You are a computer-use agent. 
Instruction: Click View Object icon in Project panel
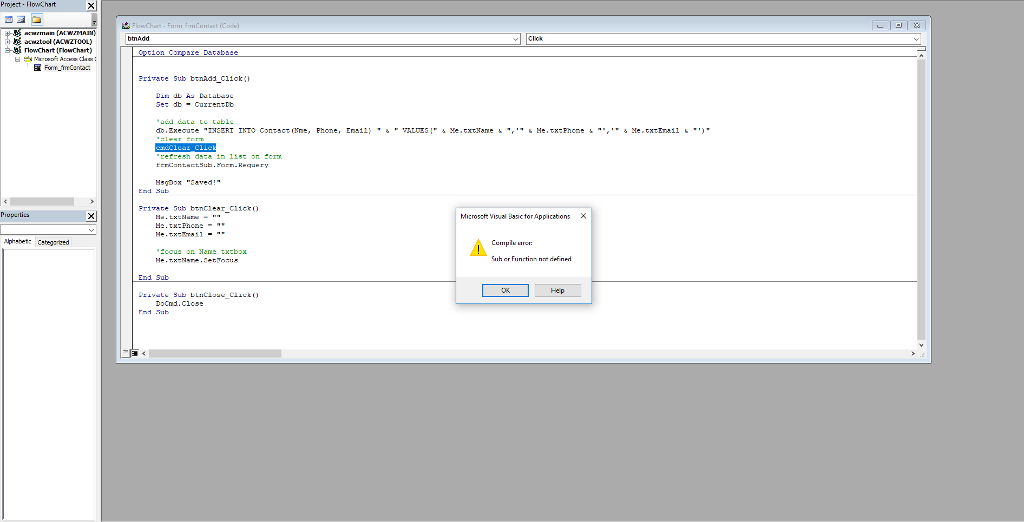point(21,20)
